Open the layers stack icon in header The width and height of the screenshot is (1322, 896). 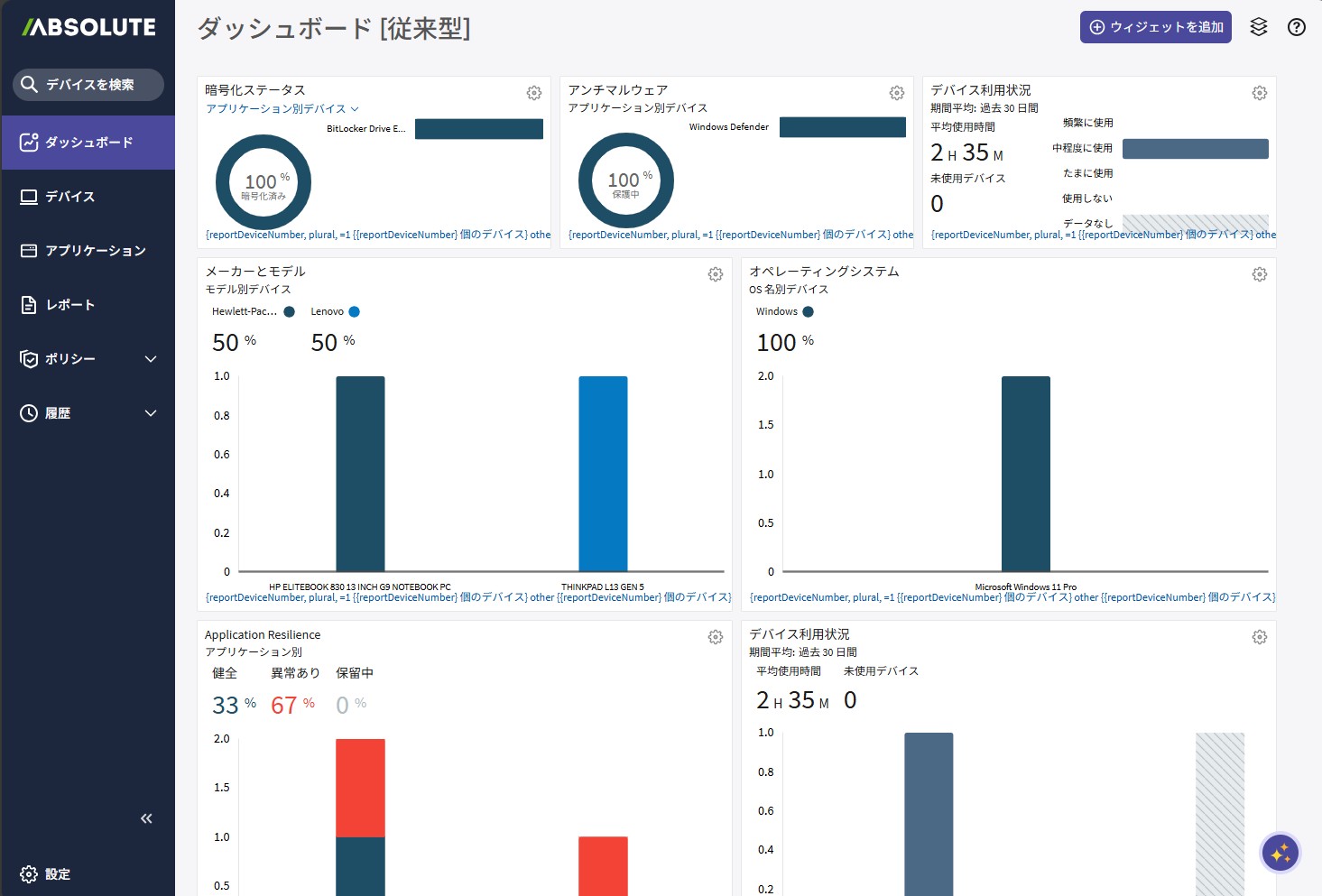[x=1259, y=27]
